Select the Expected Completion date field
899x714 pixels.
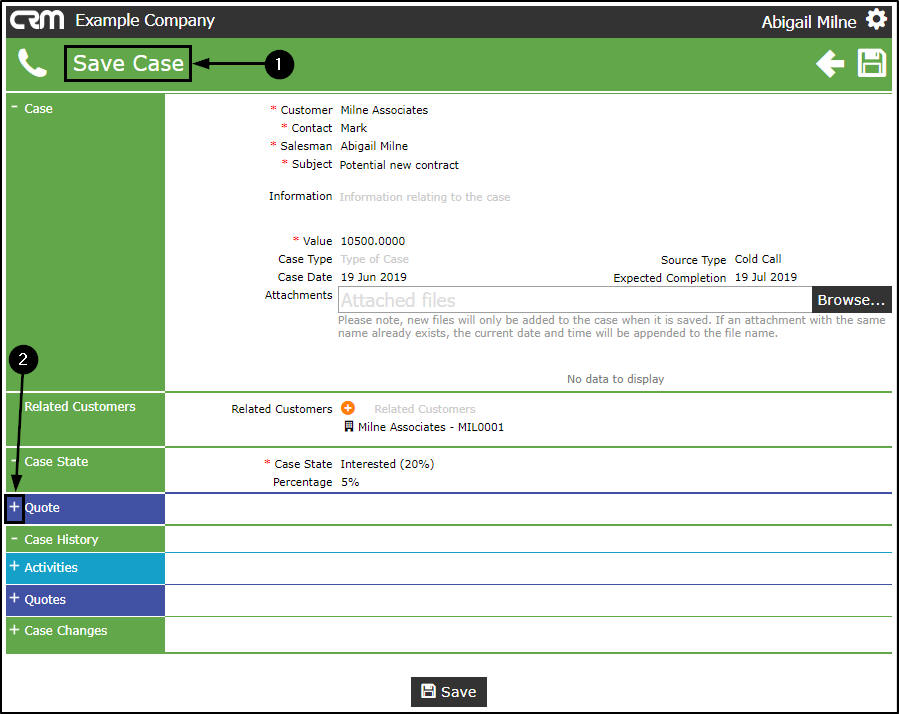coord(765,278)
